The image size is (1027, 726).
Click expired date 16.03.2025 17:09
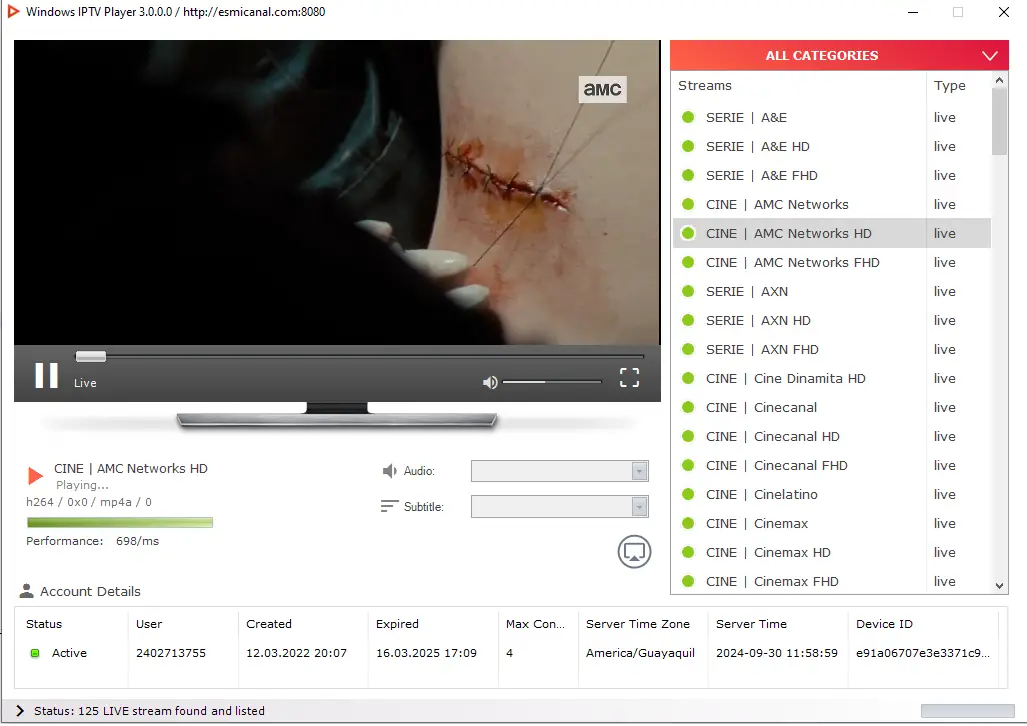click(x=426, y=653)
